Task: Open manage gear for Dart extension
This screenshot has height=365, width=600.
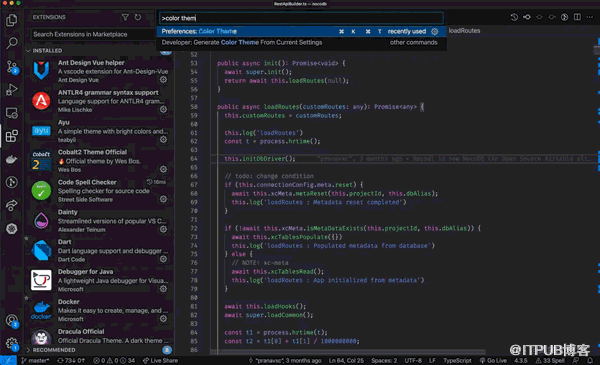Action: point(163,259)
